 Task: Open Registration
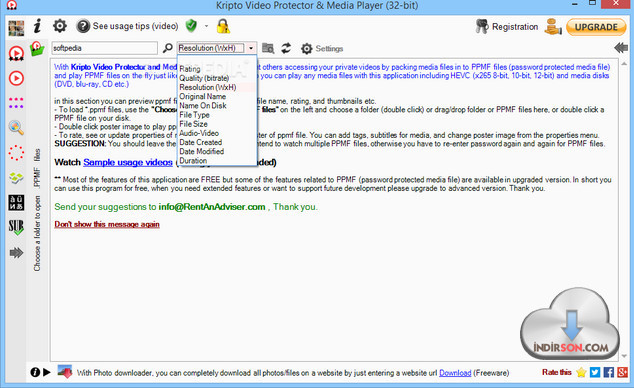[x=507, y=27]
